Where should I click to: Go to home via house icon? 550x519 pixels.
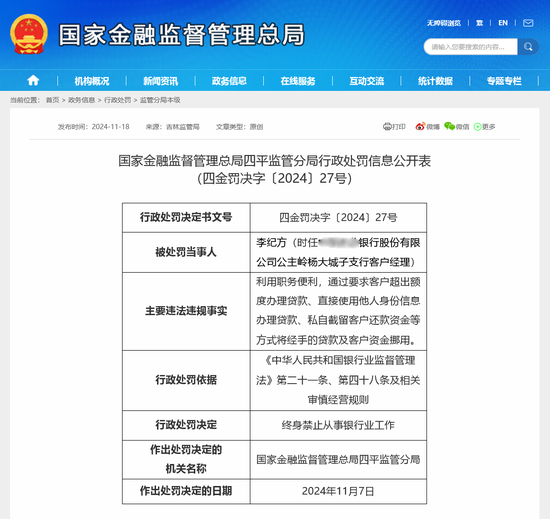click(33, 81)
